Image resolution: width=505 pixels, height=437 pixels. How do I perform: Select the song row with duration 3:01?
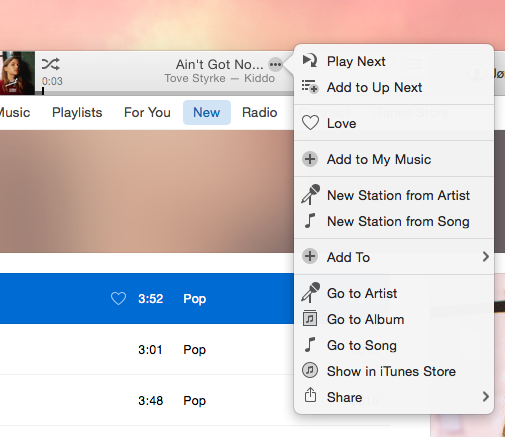click(x=147, y=349)
